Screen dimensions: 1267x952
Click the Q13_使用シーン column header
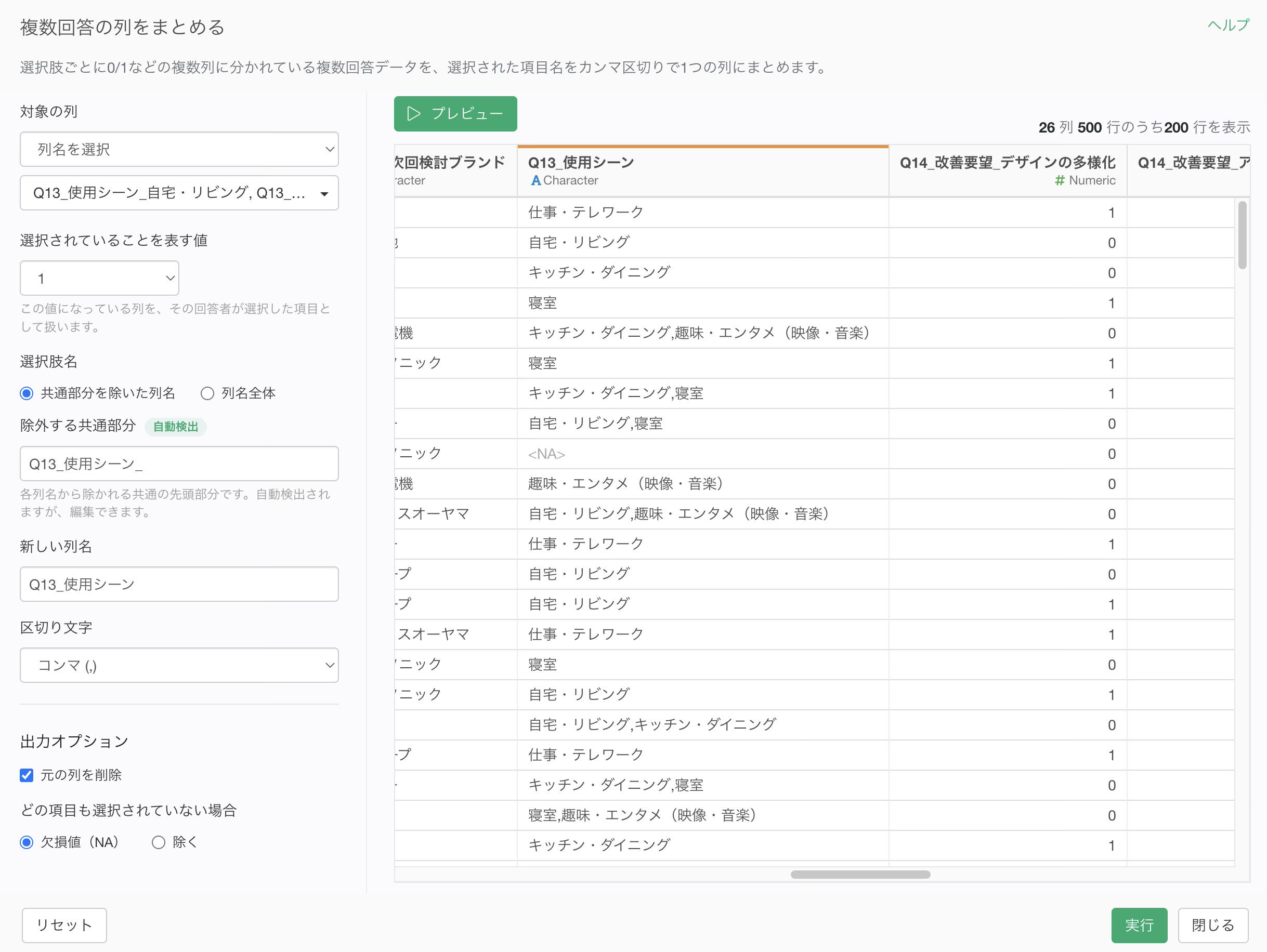pos(703,171)
